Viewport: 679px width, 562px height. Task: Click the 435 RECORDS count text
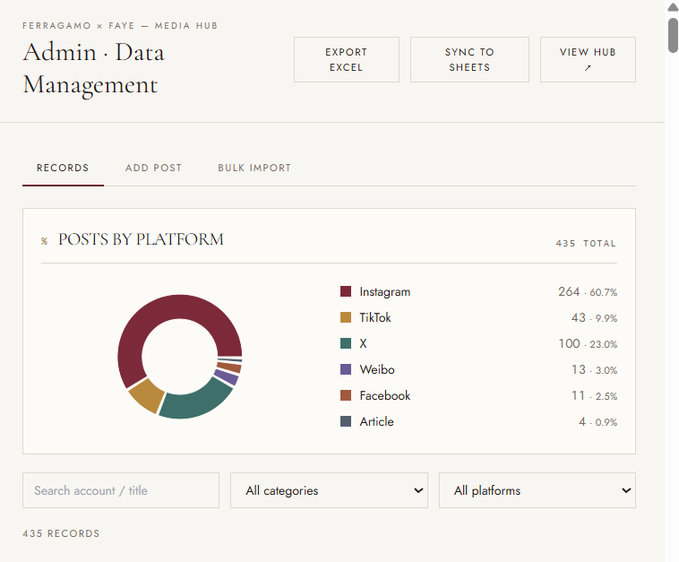(61, 533)
